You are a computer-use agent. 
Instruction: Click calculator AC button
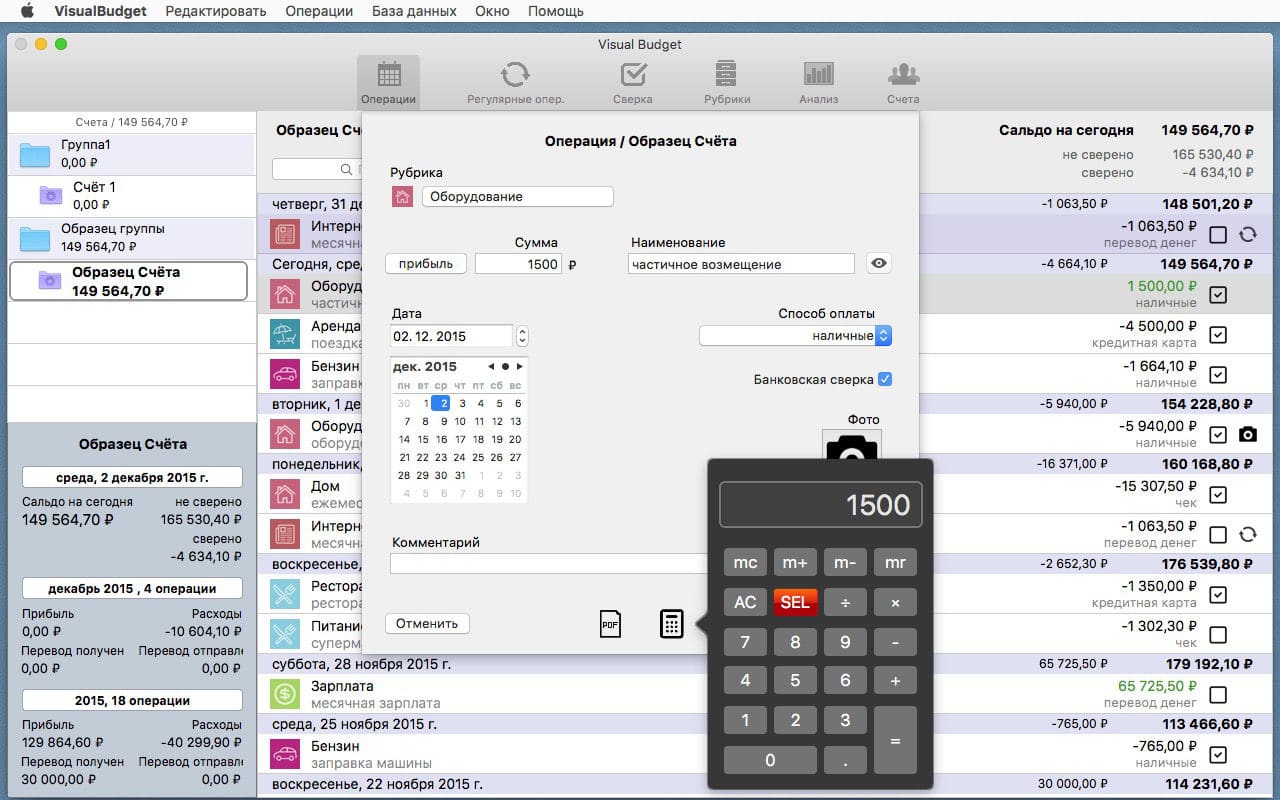click(x=745, y=602)
